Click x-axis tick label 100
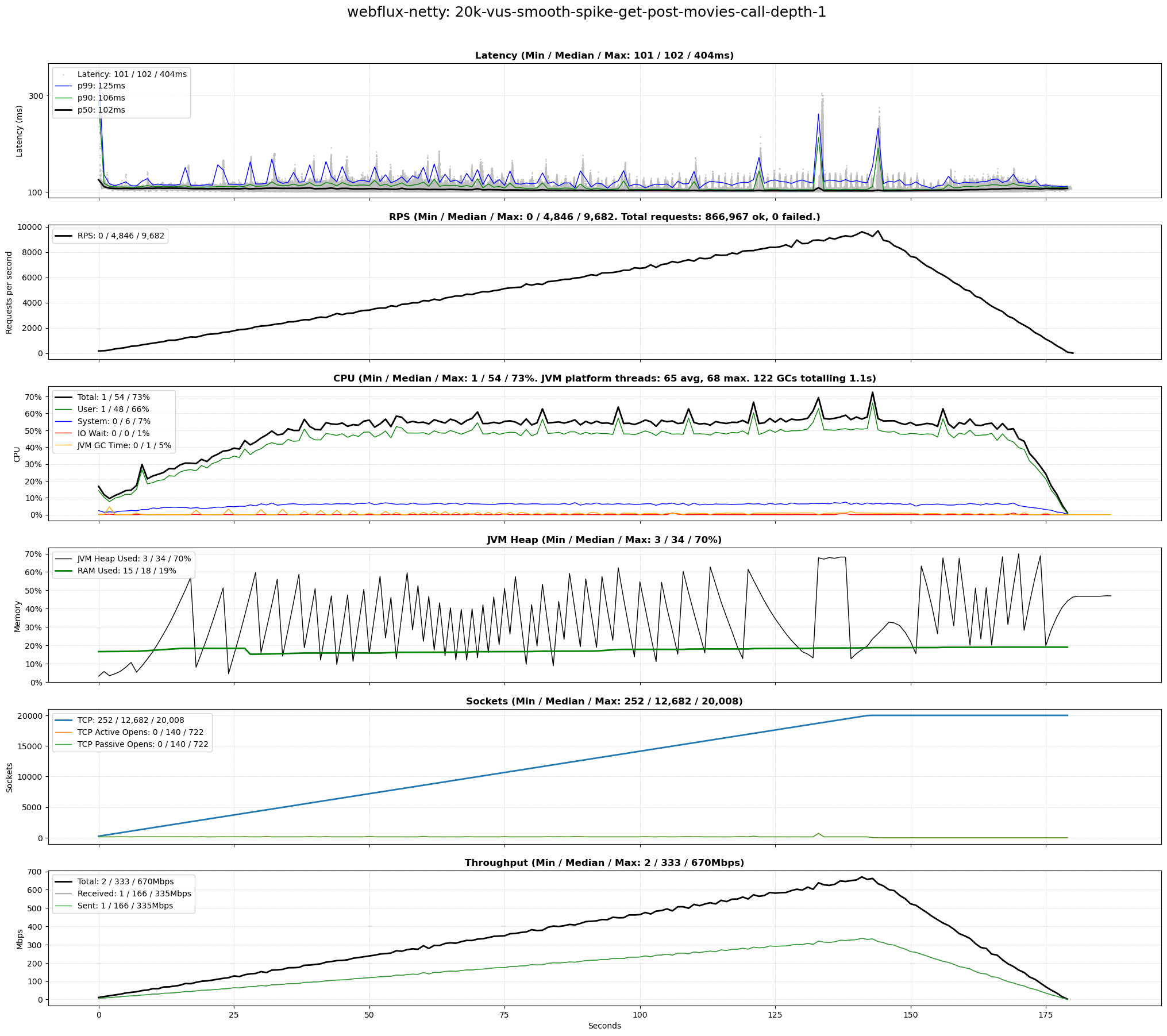1167x1036 pixels. coord(640,1015)
